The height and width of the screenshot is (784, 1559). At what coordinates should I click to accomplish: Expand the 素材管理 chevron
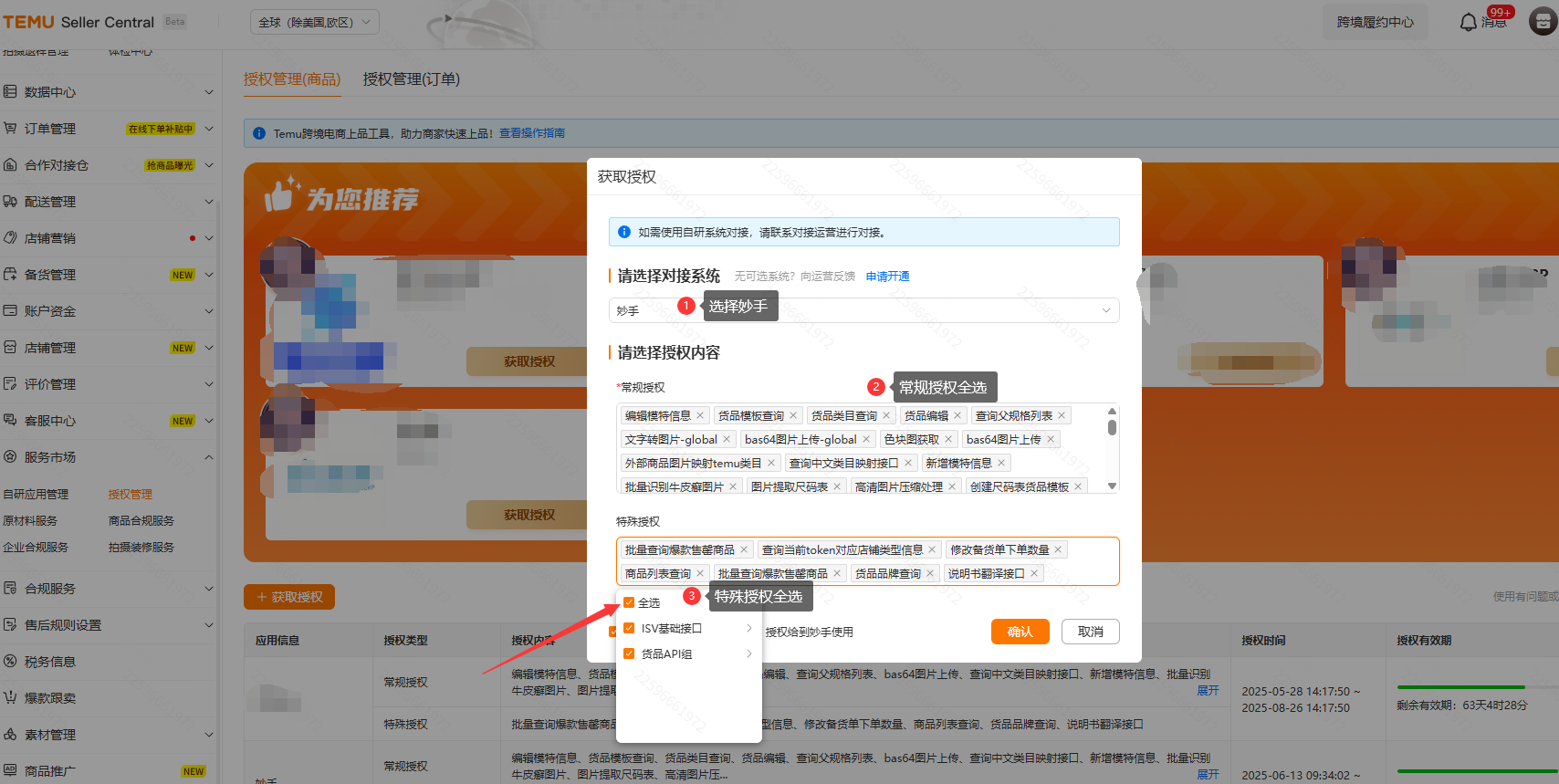(209, 735)
